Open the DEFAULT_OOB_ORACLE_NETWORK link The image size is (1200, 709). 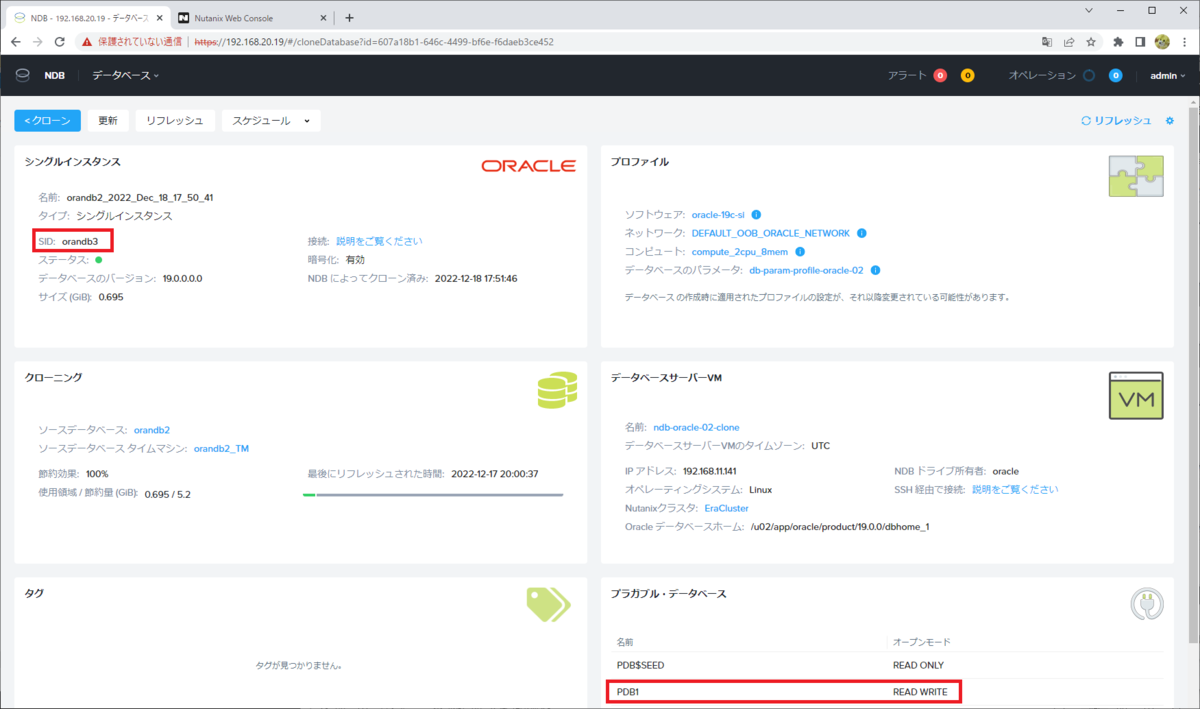(771, 233)
